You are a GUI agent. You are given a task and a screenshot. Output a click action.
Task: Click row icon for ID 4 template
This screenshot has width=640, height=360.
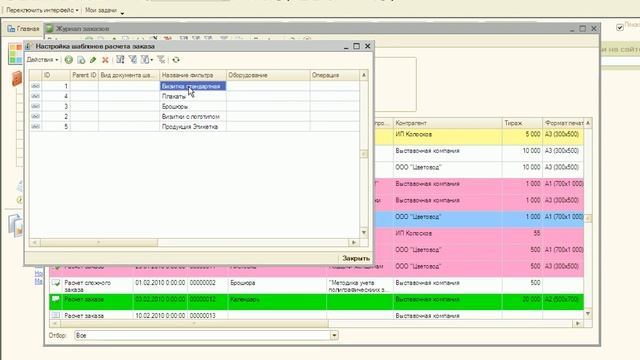[36, 96]
